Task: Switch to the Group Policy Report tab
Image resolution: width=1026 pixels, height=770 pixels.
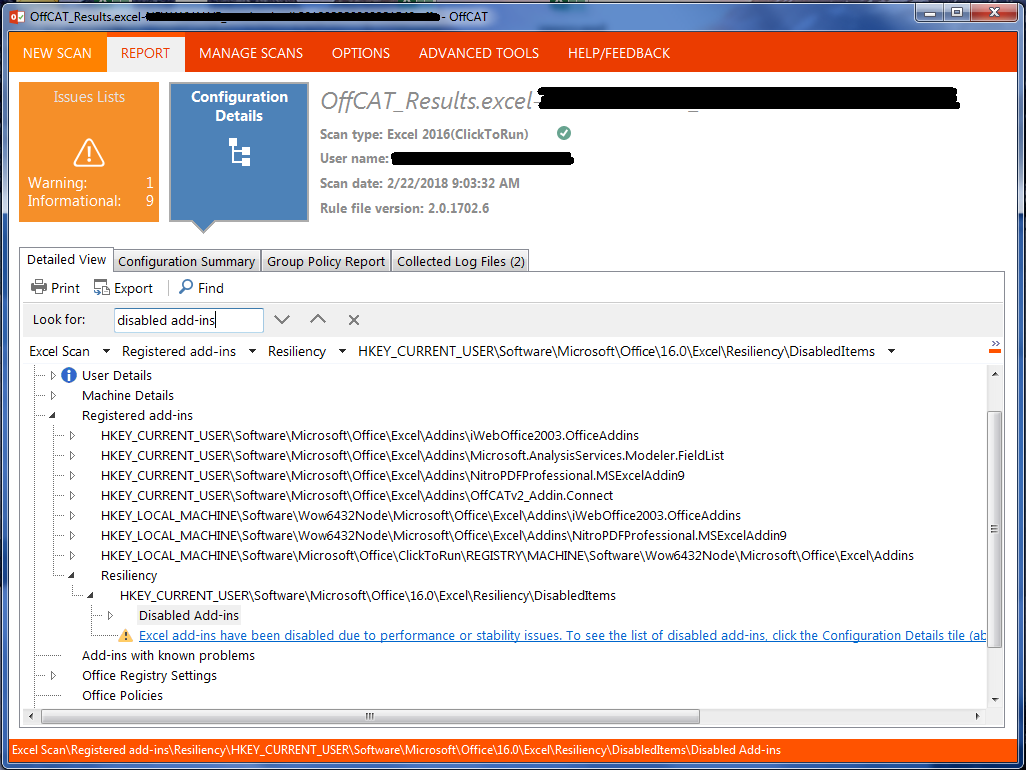Action: click(326, 262)
